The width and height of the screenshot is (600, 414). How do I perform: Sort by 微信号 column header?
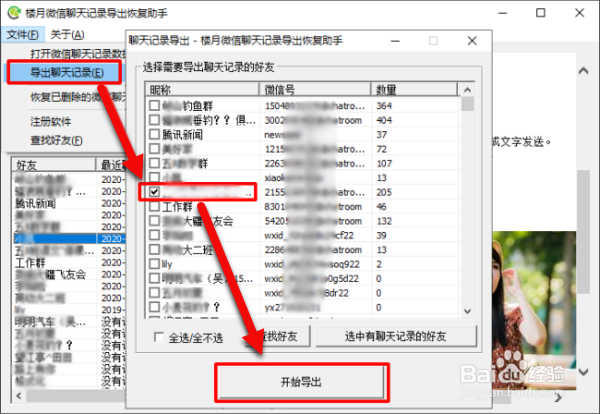point(315,90)
